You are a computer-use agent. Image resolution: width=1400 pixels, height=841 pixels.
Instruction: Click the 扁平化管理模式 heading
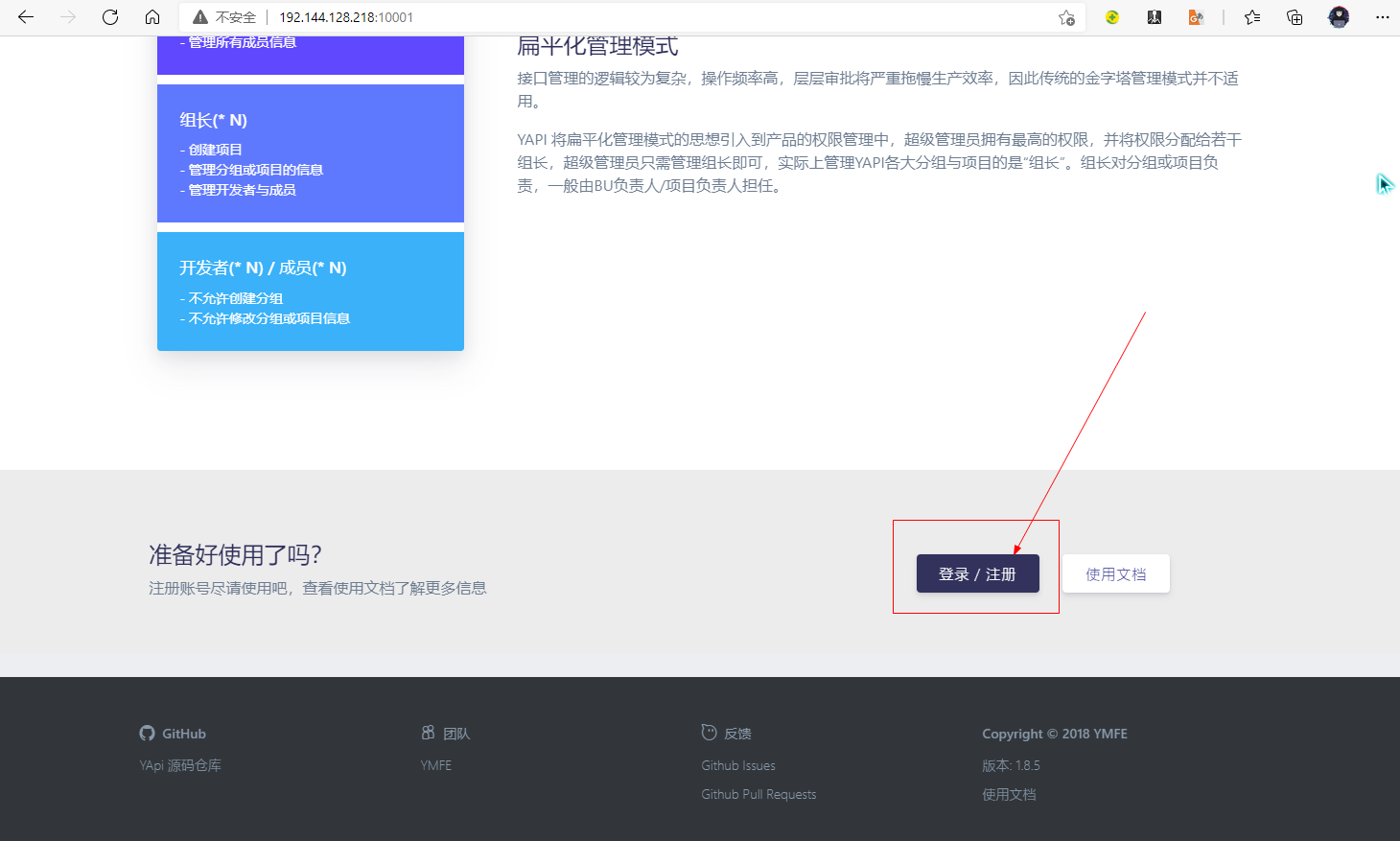pos(597,46)
